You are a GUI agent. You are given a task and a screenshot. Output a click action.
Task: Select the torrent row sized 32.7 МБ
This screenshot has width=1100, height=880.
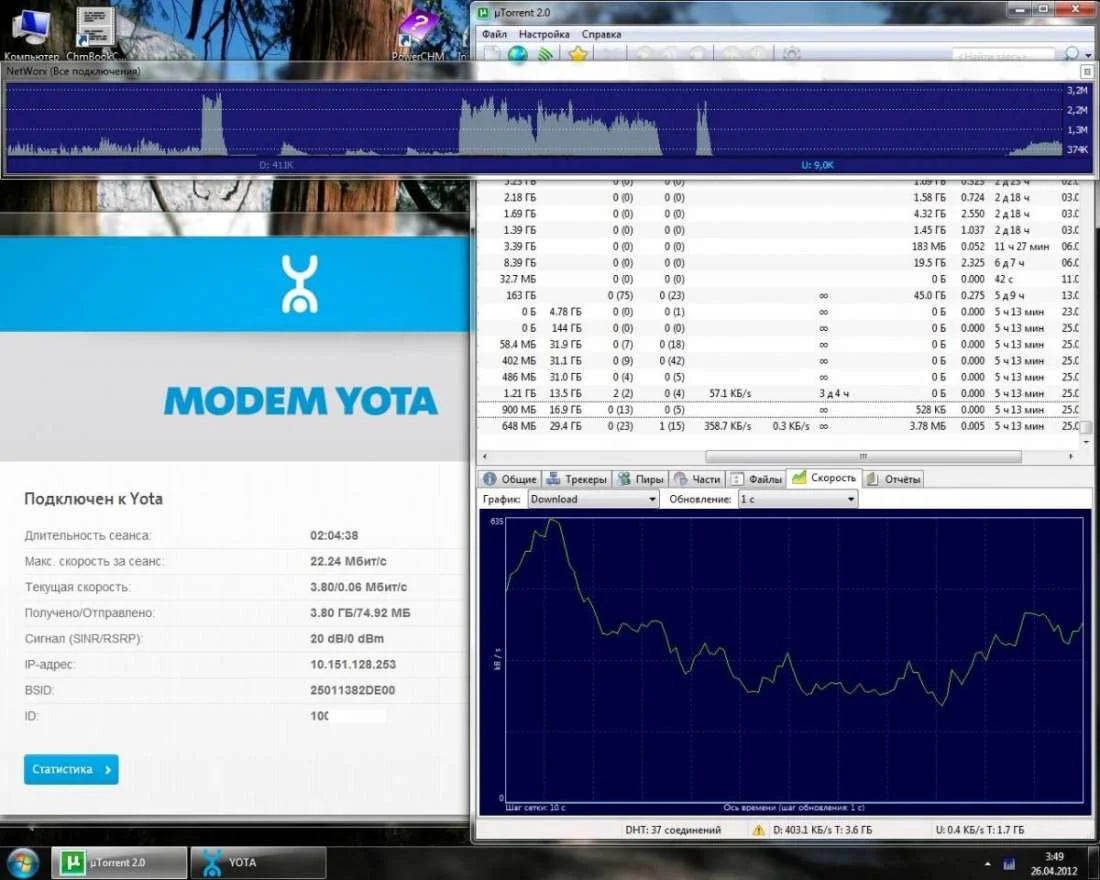[x=779, y=279]
